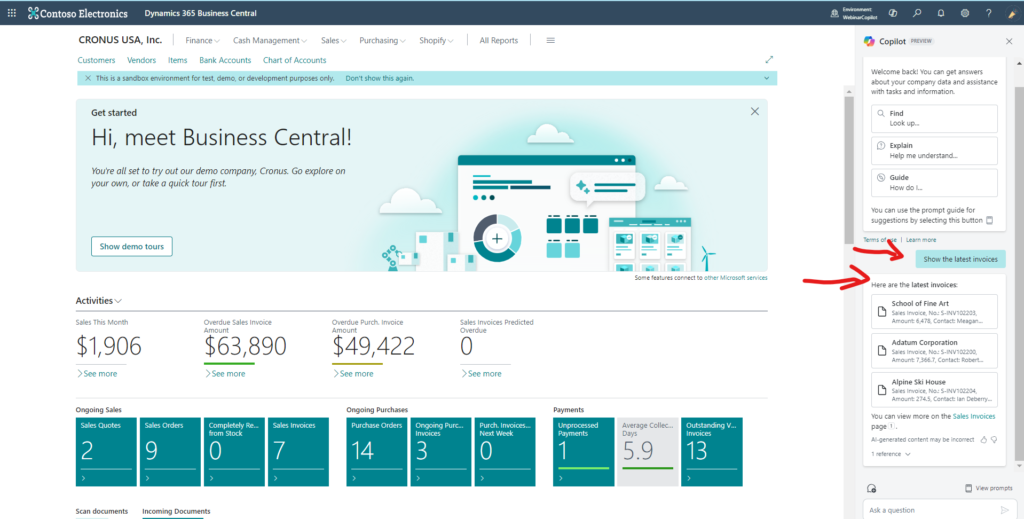Open the Sales Orders tile
1024x519 pixels.
pyautogui.click(x=170, y=452)
